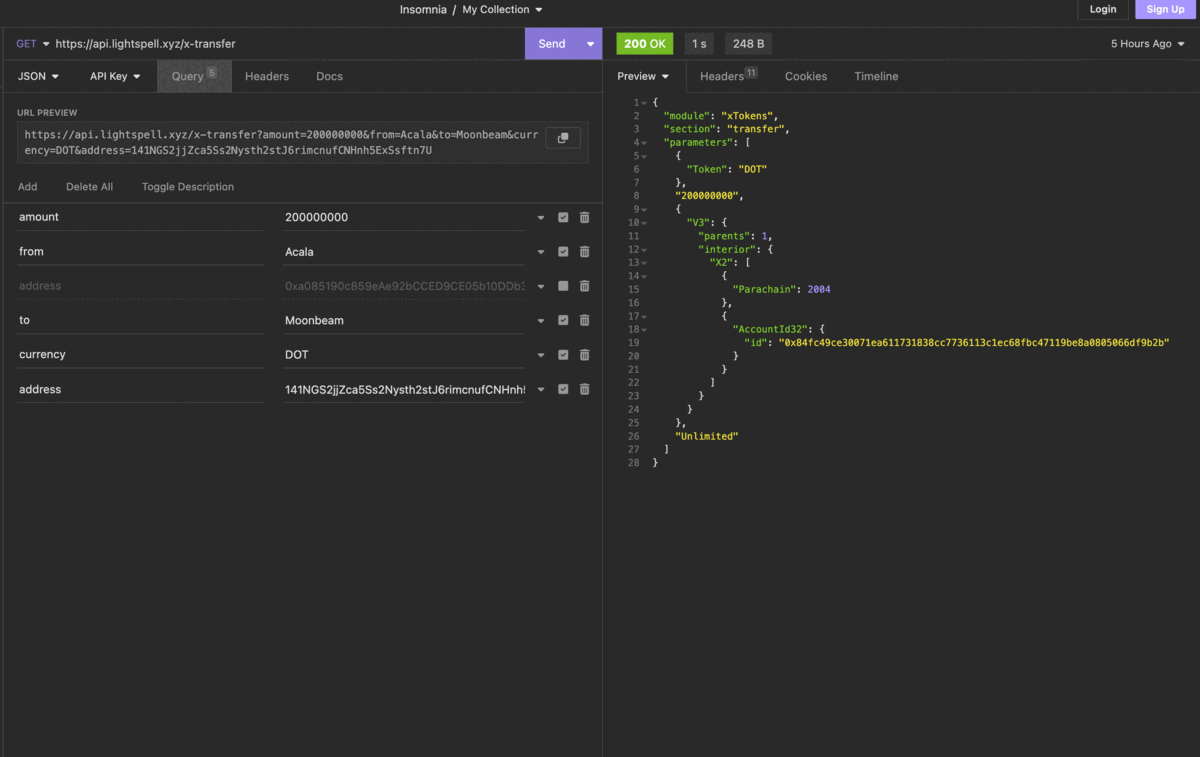
Task: Open the GET method dropdown
Action: click(x=32, y=44)
